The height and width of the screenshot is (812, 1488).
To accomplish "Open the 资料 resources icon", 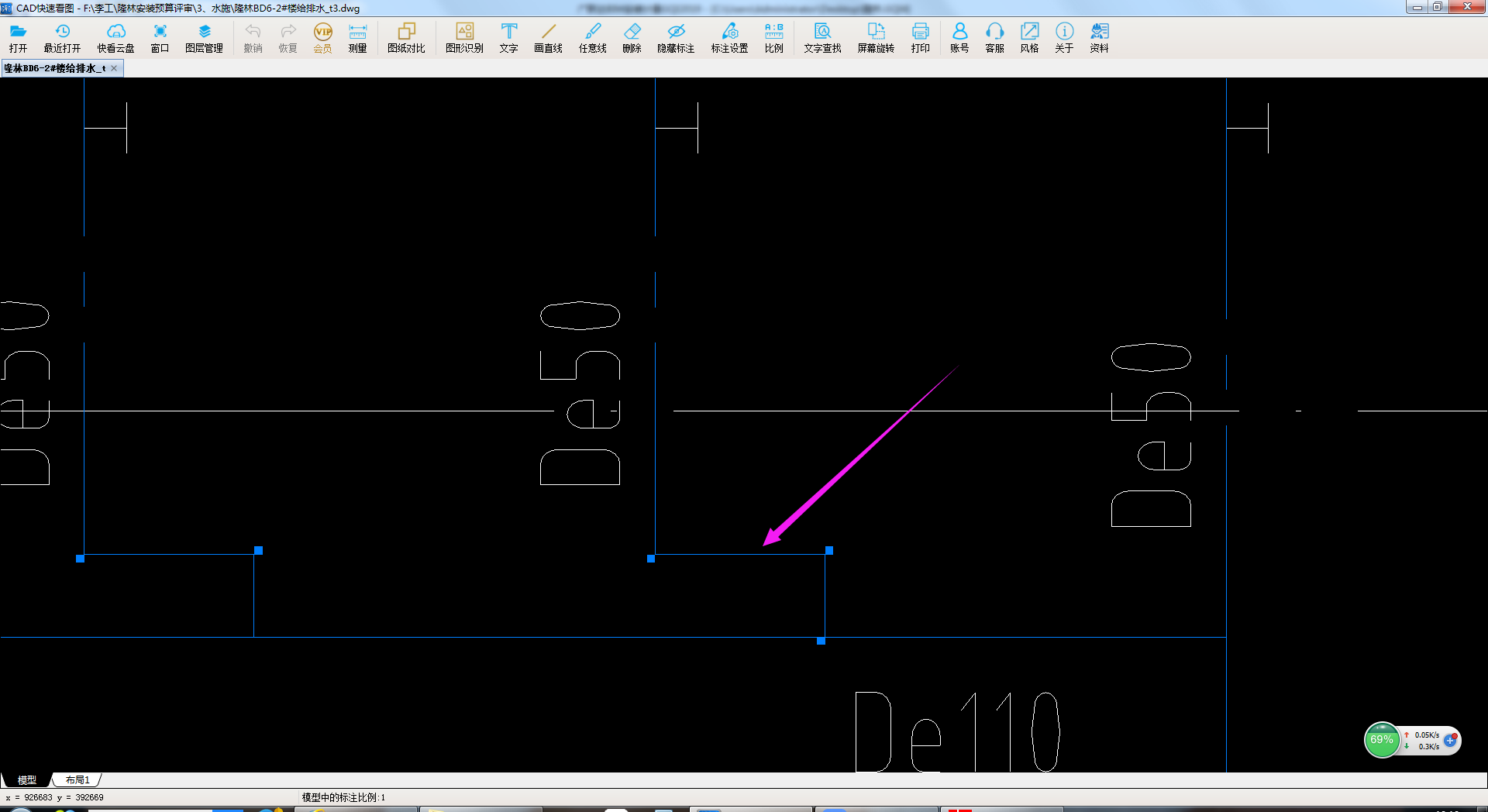I will coord(1099,38).
